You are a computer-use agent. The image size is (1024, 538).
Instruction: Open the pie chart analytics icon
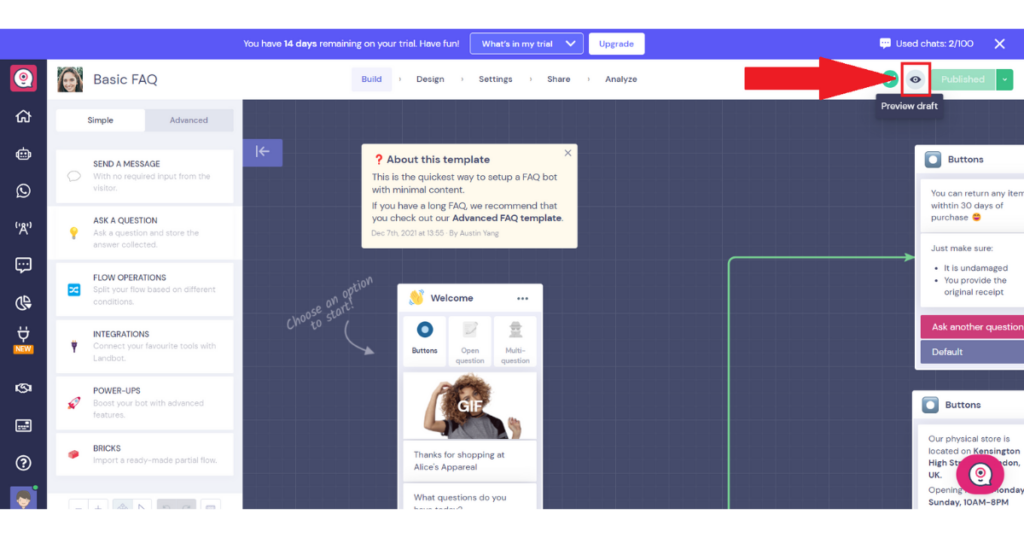23,303
